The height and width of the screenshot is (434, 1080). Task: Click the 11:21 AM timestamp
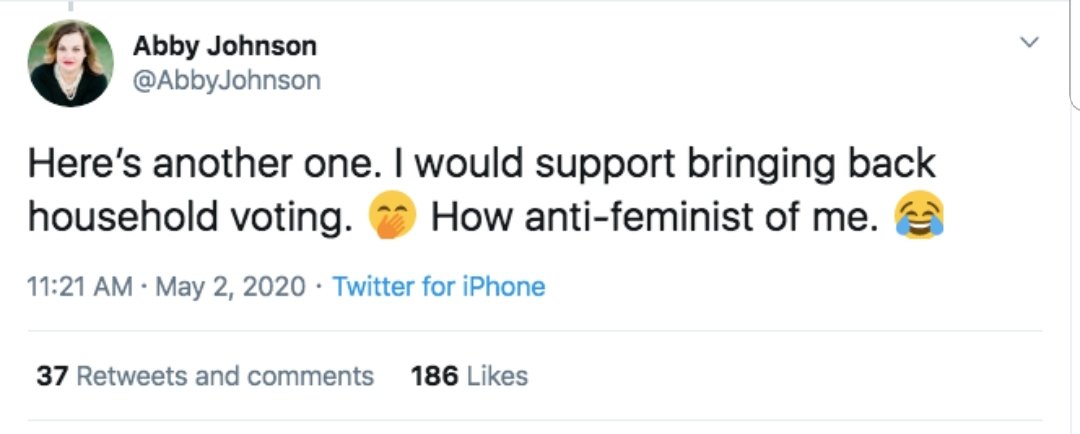pos(80,288)
